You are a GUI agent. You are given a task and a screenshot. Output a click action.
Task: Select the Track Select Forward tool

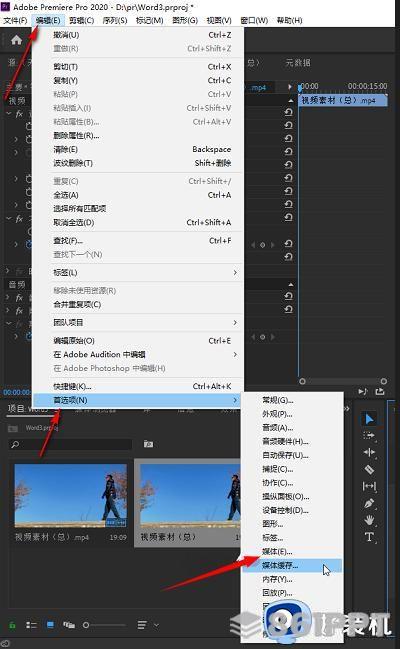[x=369, y=435]
